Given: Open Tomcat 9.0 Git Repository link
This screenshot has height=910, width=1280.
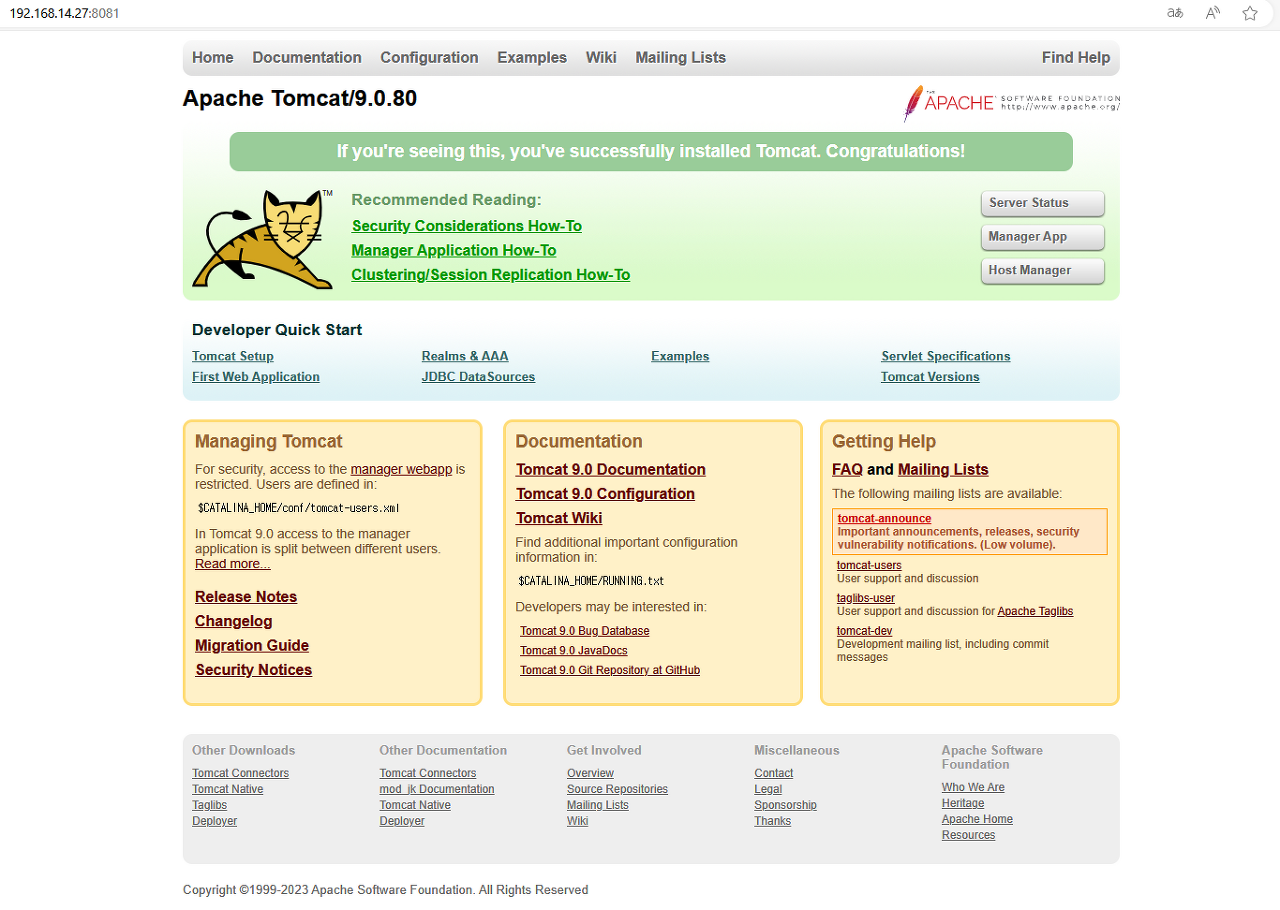Looking at the screenshot, I should pyautogui.click(x=610, y=670).
